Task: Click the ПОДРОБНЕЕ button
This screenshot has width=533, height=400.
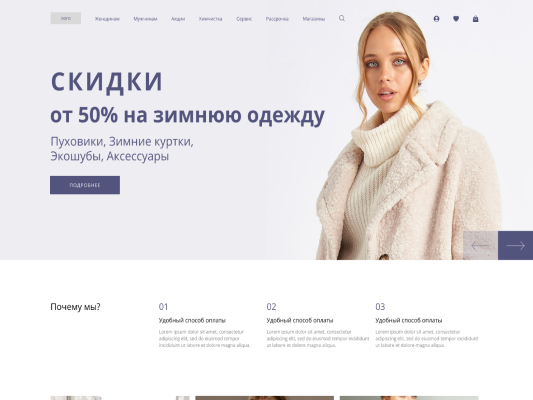Action: (85, 185)
